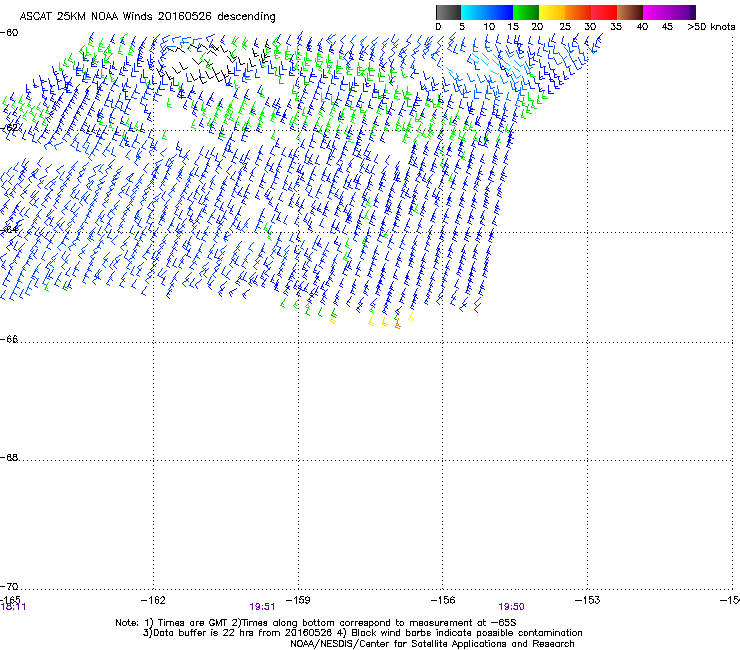Viewport: 740px width, 650px height.
Task: Click the '-70' latitude axis label
Action: (x=9, y=586)
